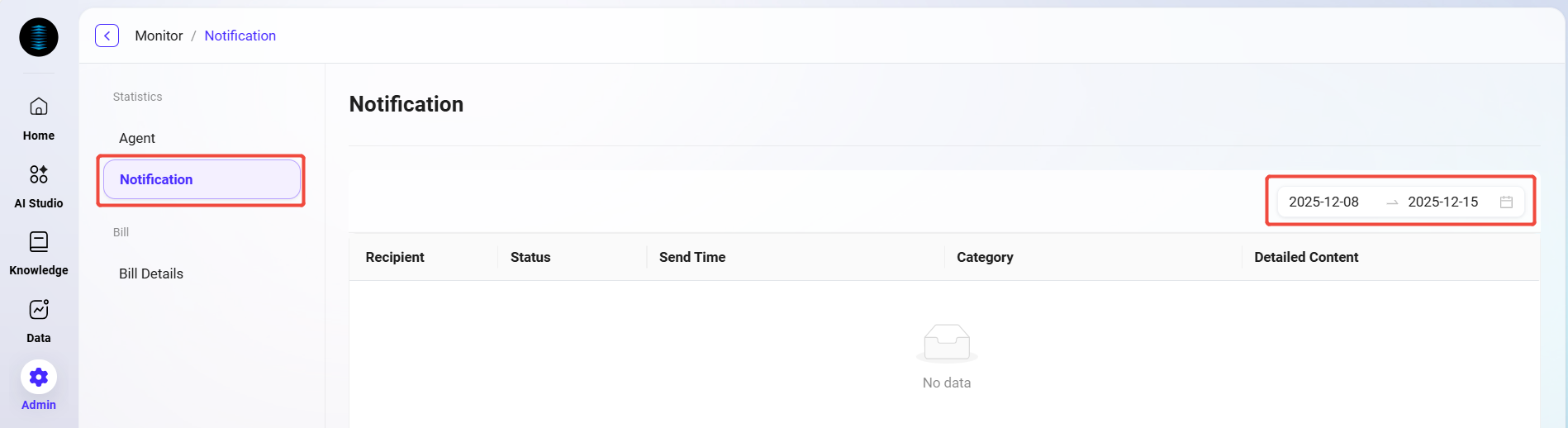
Task: Click the empty No data inbox icon
Action: [947, 343]
